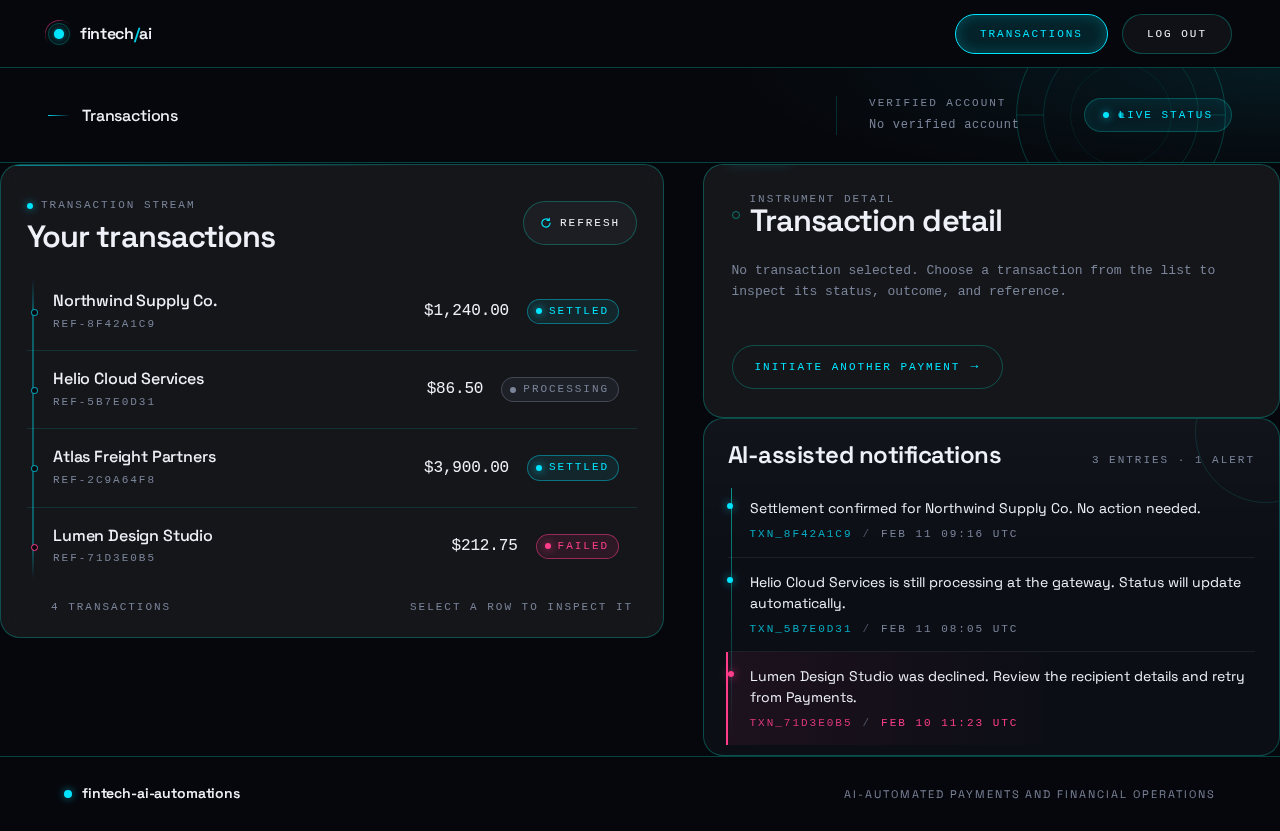The width and height of the screenshot is (1280, 831).
Task: Select the Helio Cloud Services transaction row
Action: pos(332,390)
